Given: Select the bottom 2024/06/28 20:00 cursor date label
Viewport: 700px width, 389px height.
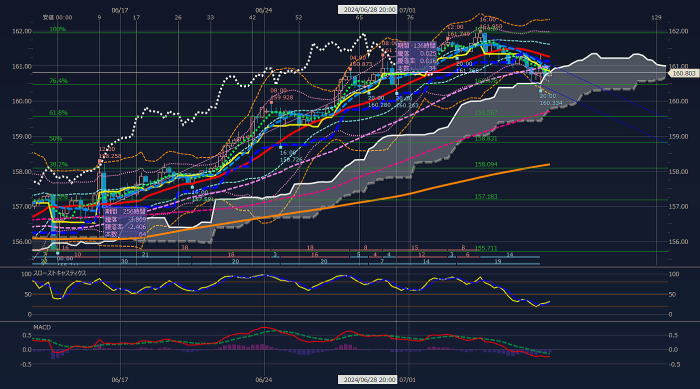Looking at the screenshot, I should point(367,380).
